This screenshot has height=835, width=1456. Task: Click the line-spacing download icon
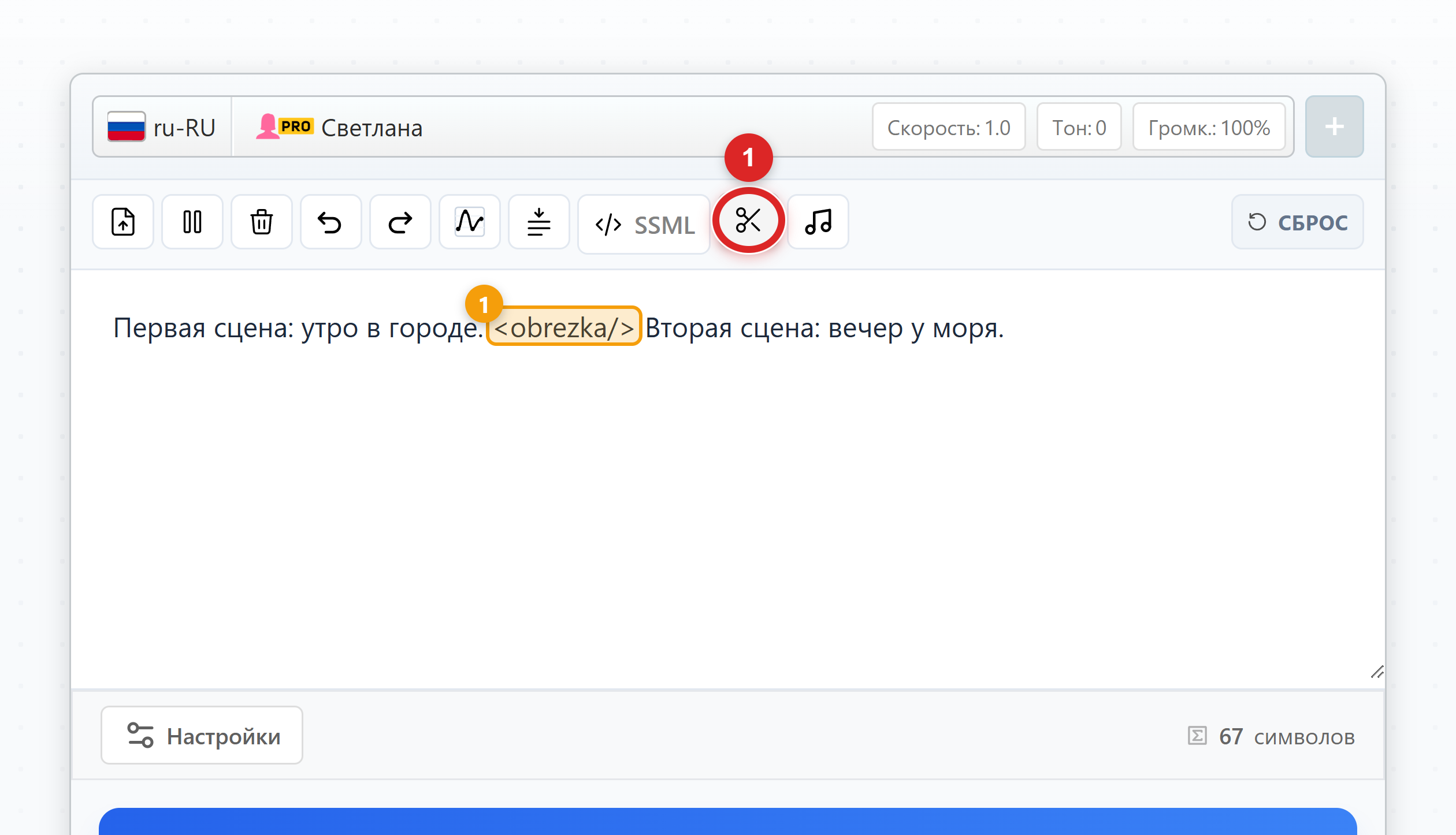click(539, 222)
